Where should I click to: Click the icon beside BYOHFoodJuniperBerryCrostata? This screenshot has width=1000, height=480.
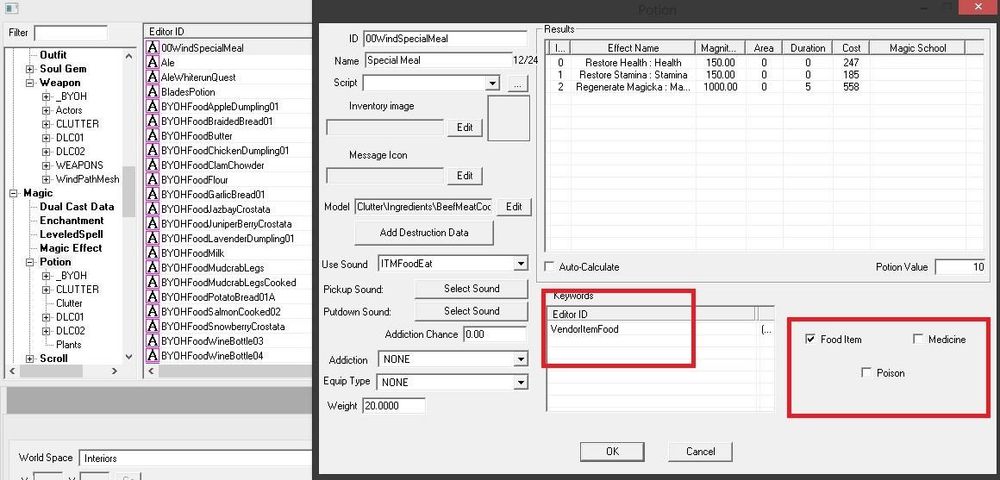point(152,224)
